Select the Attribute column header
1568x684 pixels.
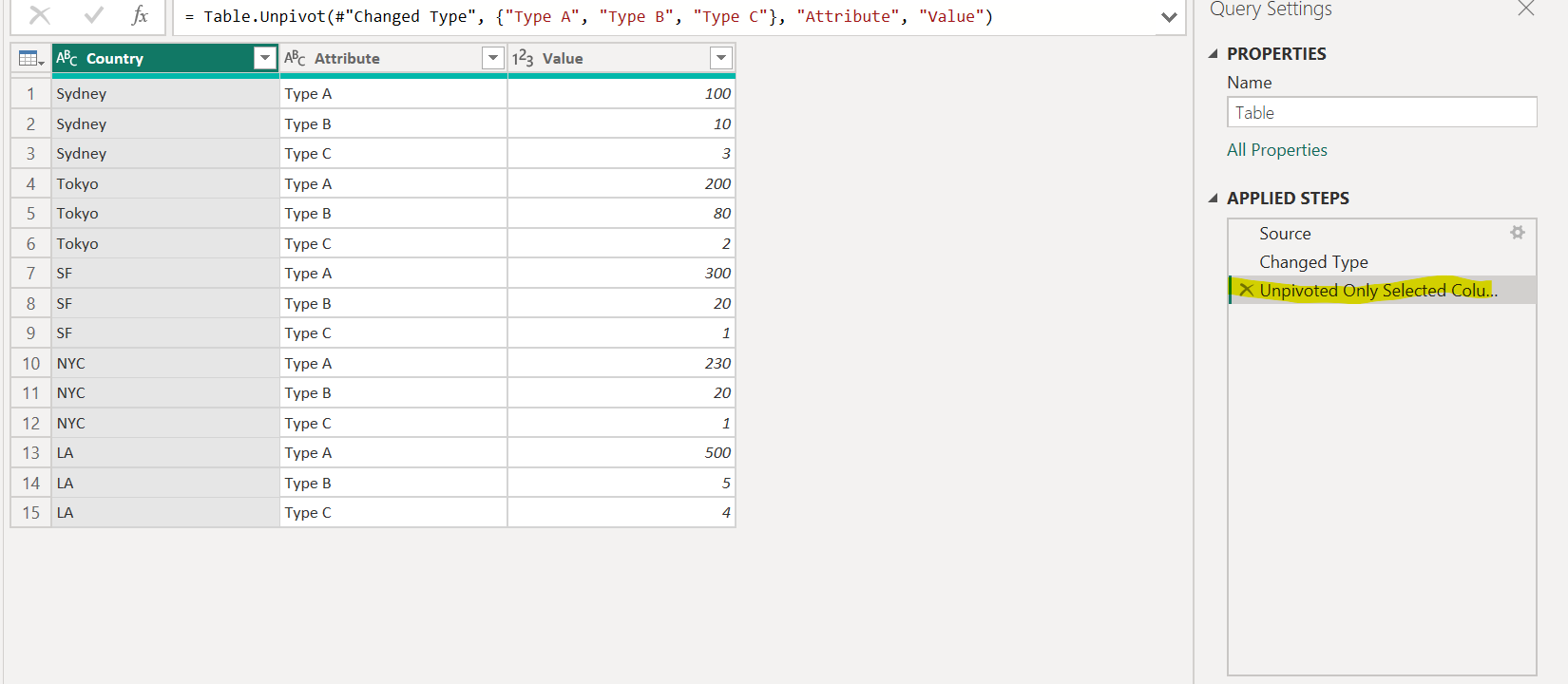click(393, 58)
